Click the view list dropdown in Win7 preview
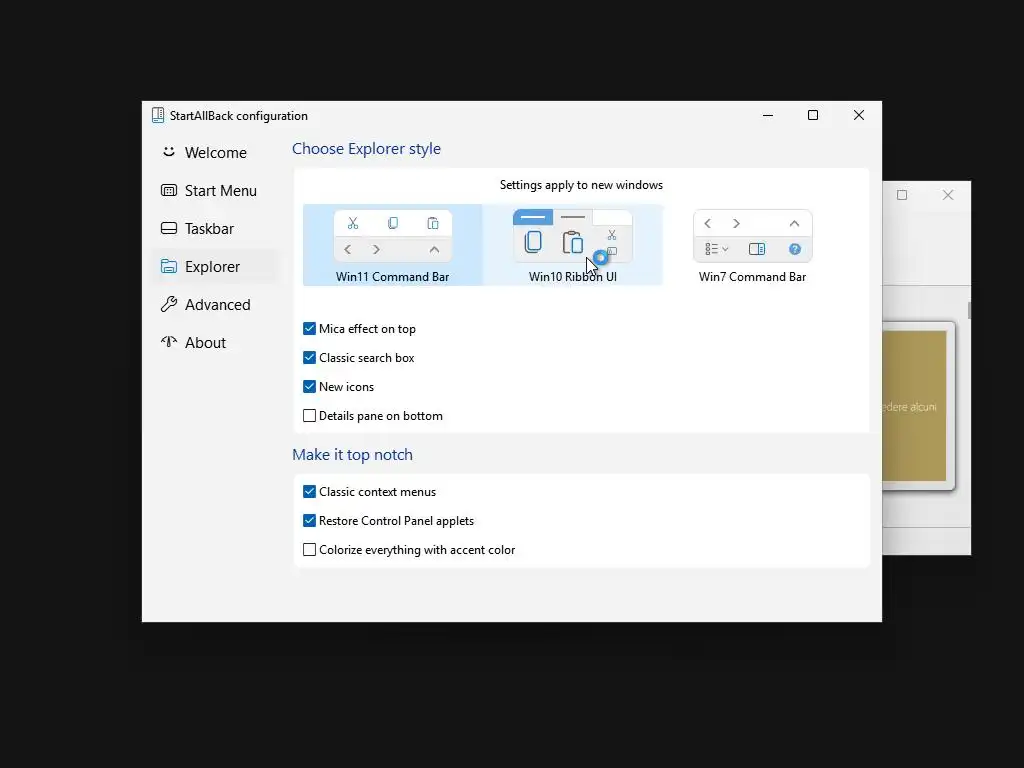The image size is (1024, 768). click(716, 249)
